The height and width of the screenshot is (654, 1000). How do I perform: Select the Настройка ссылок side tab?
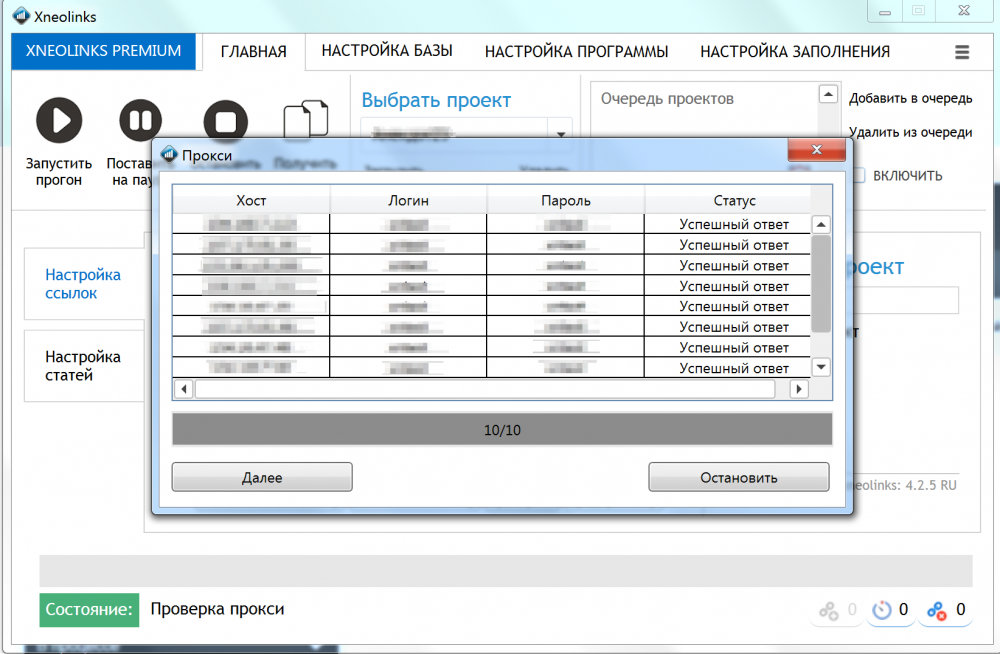click(84, 284)
